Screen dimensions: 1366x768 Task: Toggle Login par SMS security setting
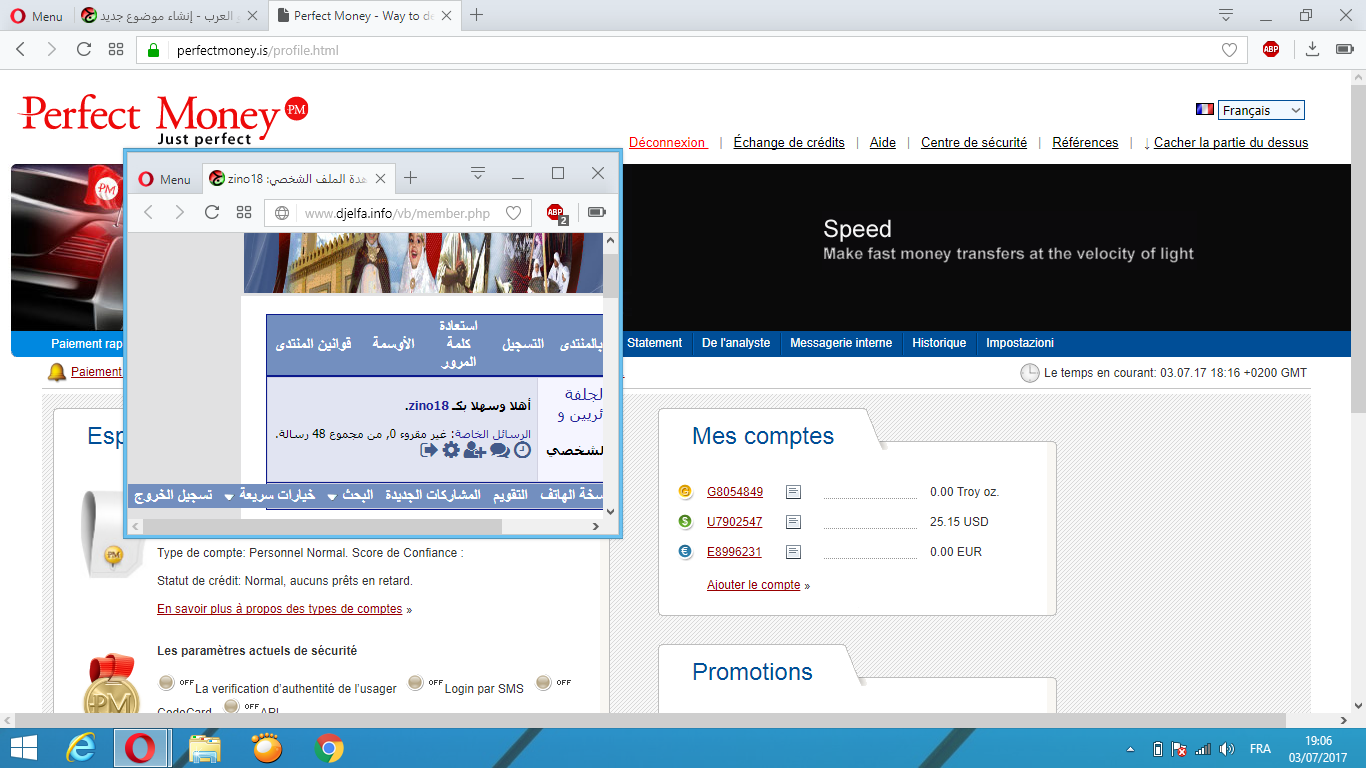[417, 683]
